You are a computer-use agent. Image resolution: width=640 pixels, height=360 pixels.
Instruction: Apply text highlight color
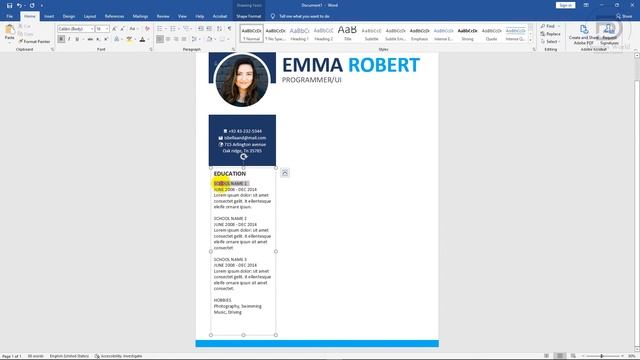coord(129,39)
